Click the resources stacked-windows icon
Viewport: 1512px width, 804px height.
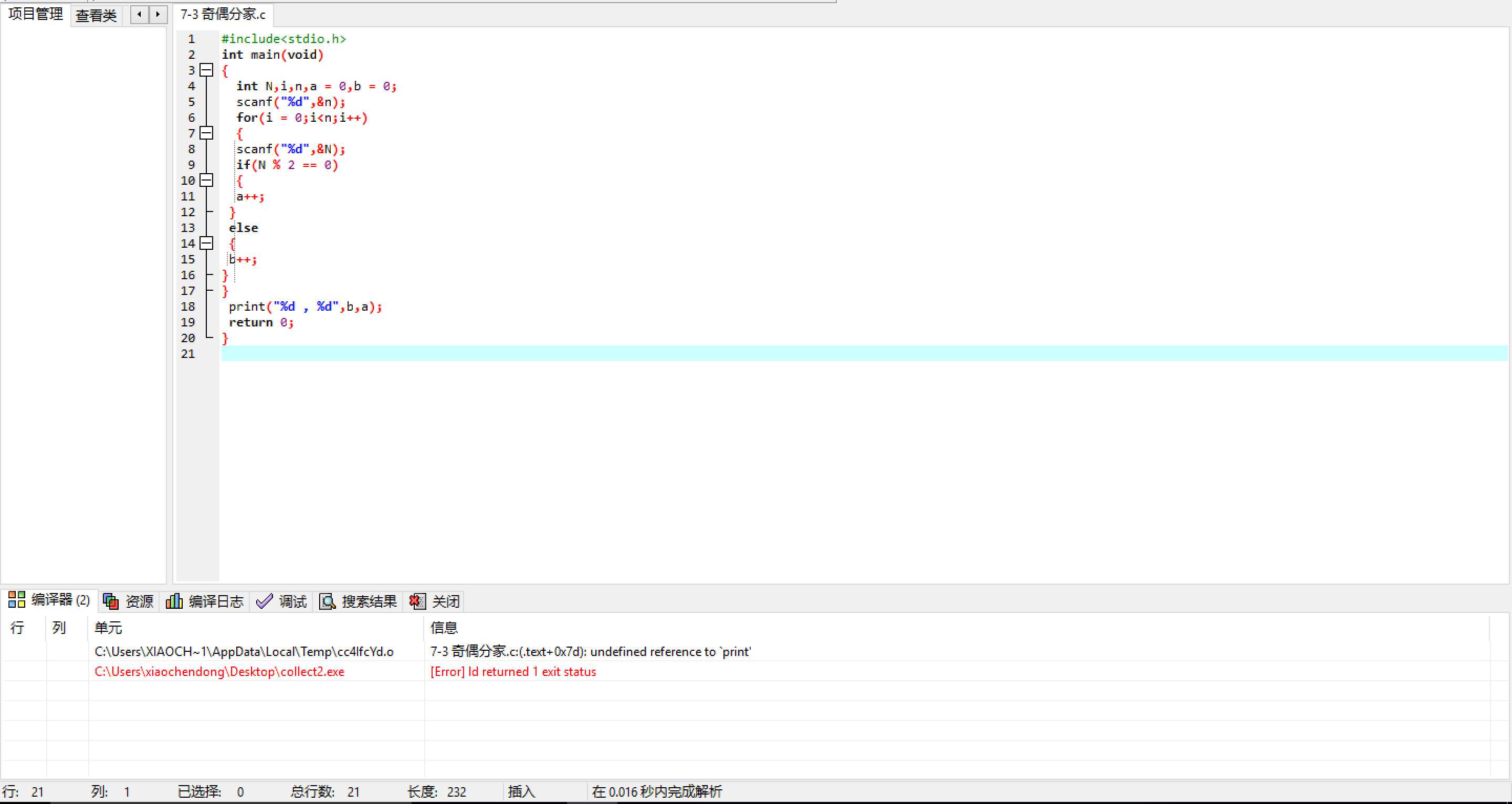pyautogui.click(x=110, y=601)
